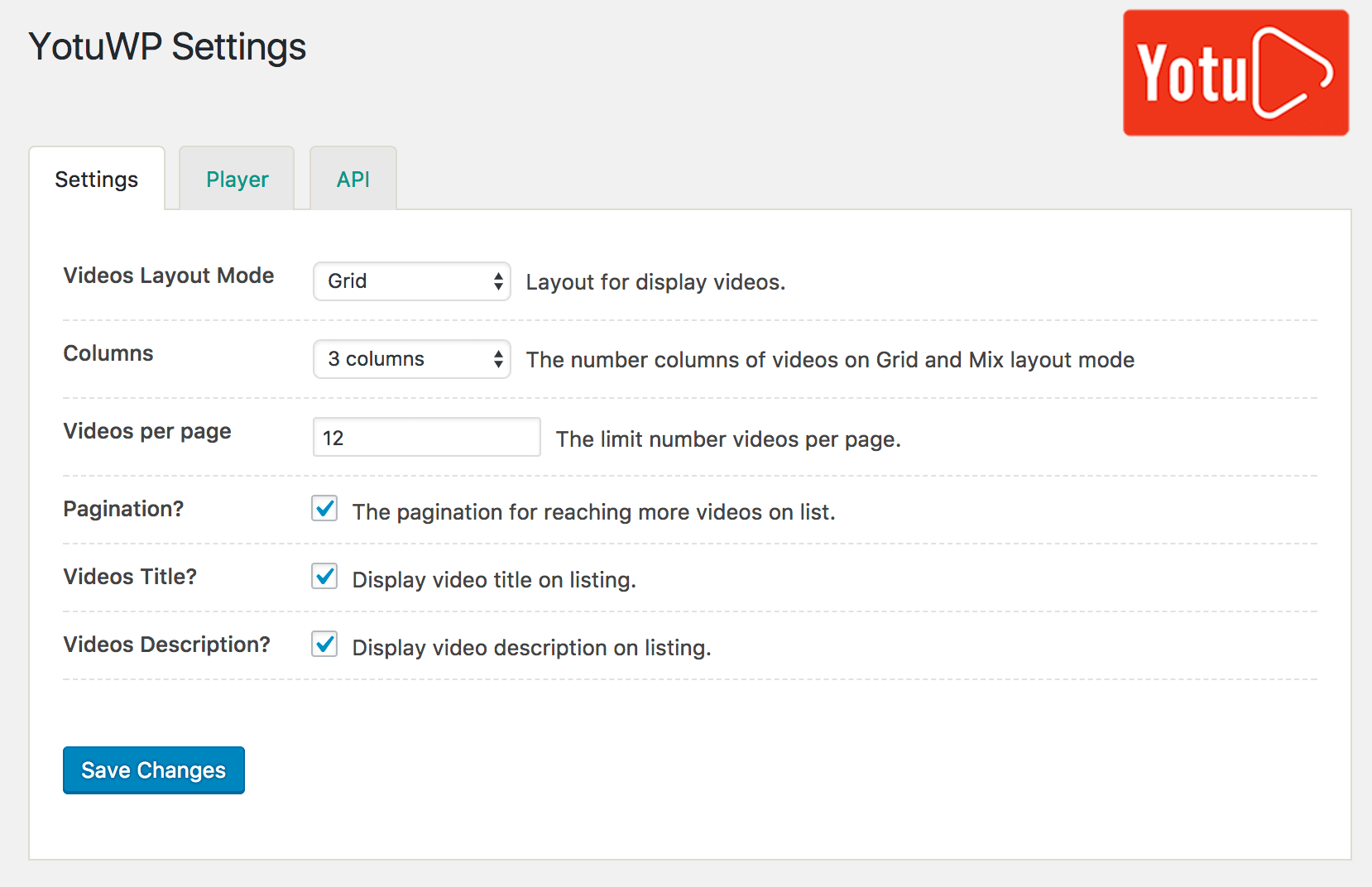Image resolution: width=1372 pixels, height=887 pixels.
Task: Click the Yotu logo image
Action: click(1235, 73)
